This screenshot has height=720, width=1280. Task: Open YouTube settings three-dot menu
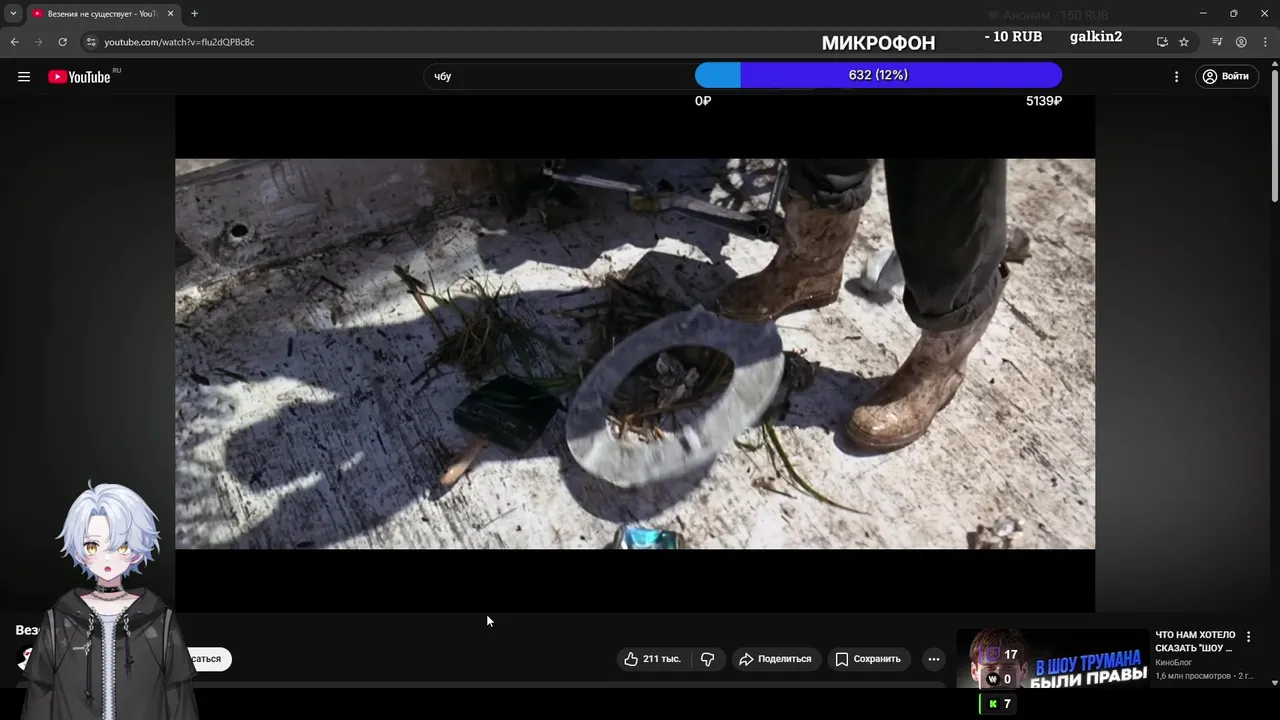point(1176,77)
